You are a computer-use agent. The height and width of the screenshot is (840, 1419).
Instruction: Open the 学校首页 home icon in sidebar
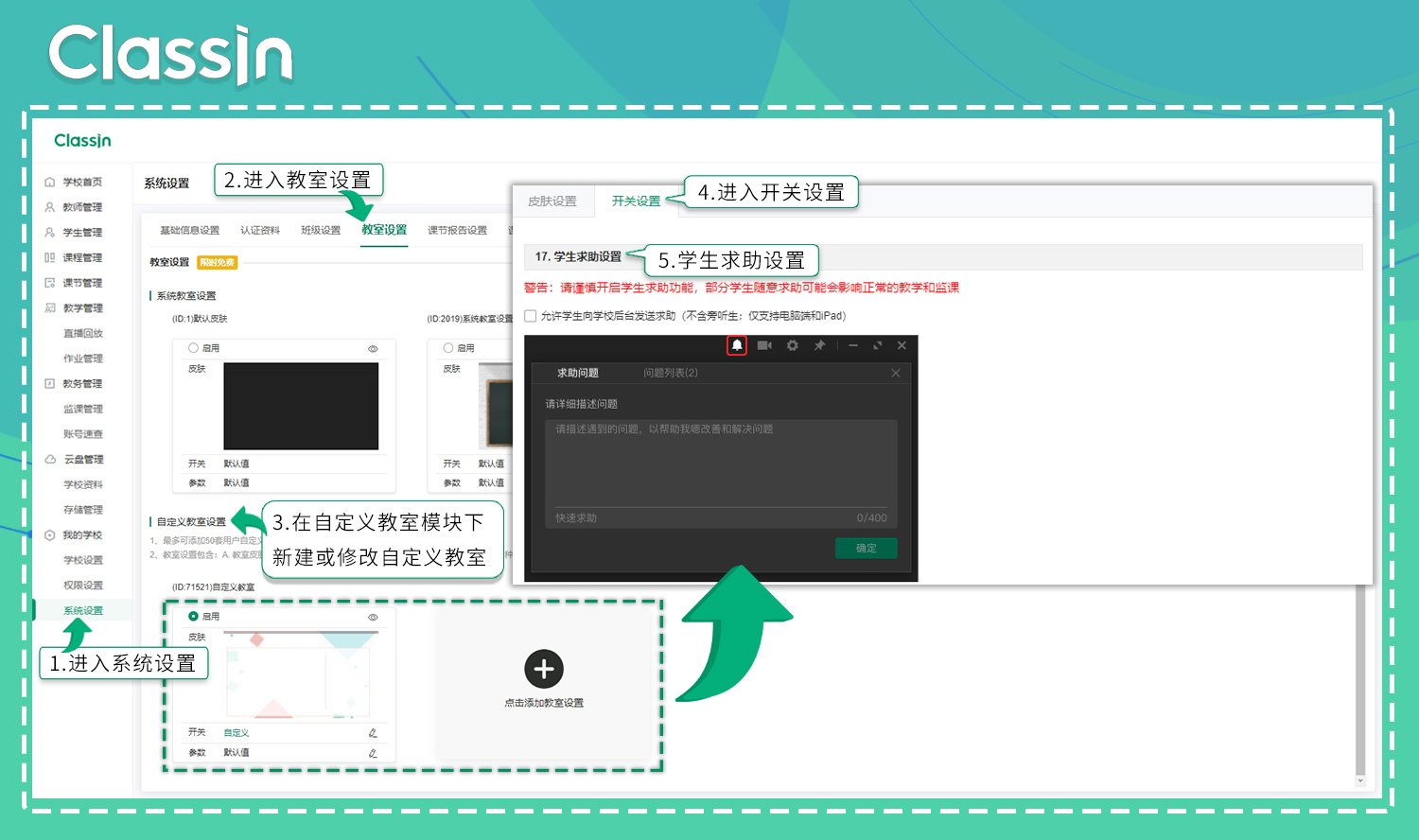49,182
